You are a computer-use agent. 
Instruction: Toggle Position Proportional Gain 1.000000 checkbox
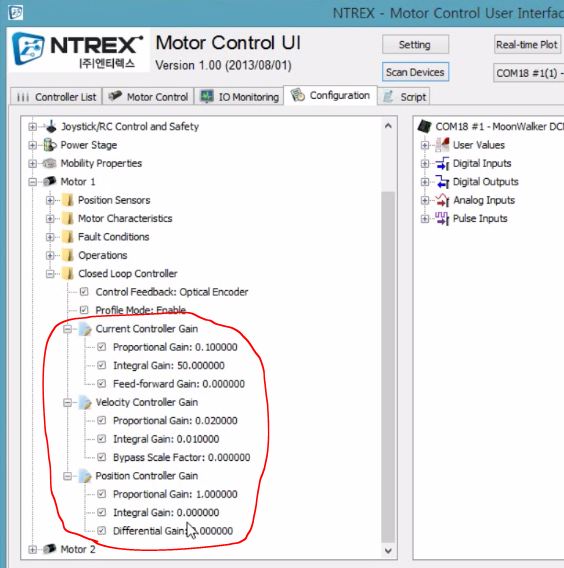tap(102, 494)
